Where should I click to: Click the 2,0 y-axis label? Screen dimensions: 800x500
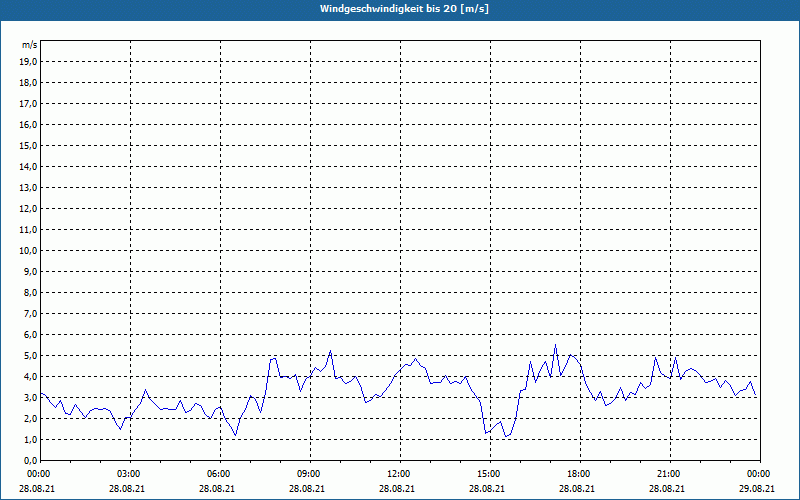(31, 418)
